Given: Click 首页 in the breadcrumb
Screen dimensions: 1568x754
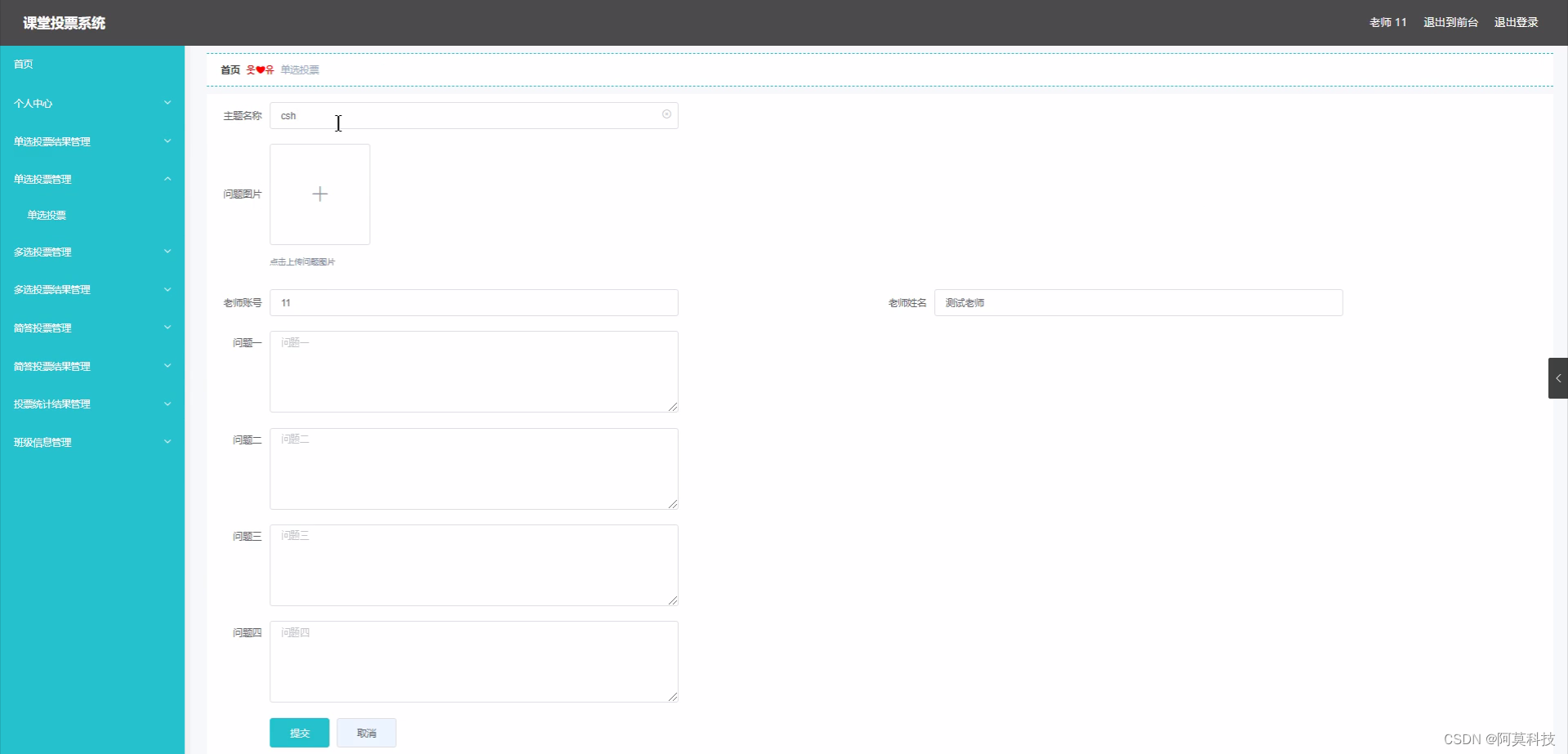Looking at the screenshot, I should point(230,69).
